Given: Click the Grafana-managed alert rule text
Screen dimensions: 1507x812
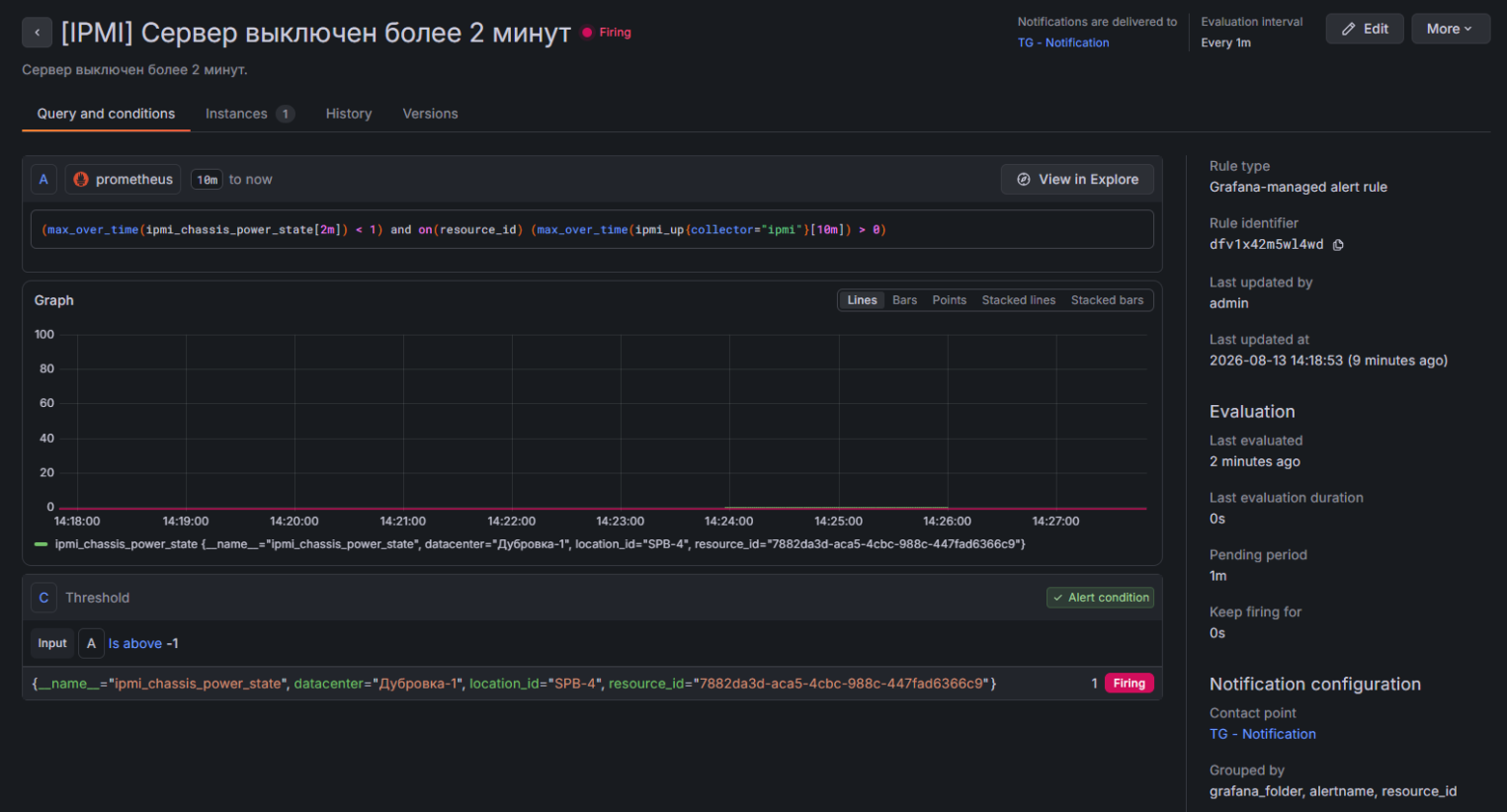Looking at the screenshot, I should point(1298,187).
